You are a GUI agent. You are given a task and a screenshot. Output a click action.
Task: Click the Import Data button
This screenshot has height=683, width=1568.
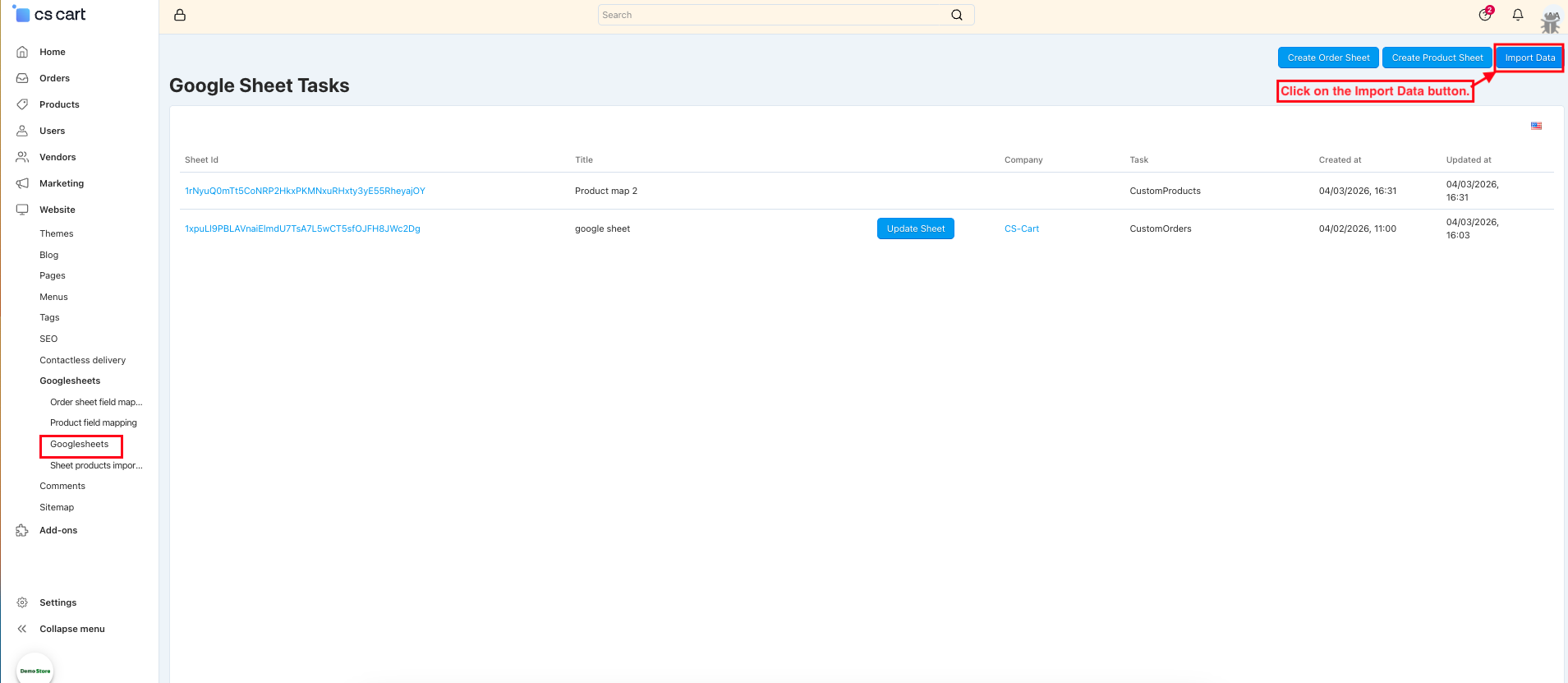(1529, 58)
